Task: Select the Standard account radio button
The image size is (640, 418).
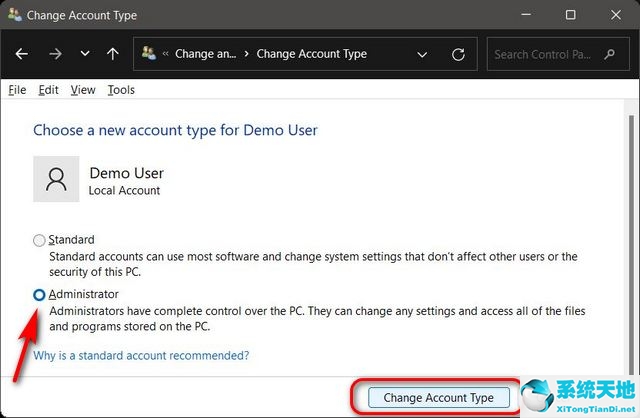Action: (39, 240)
